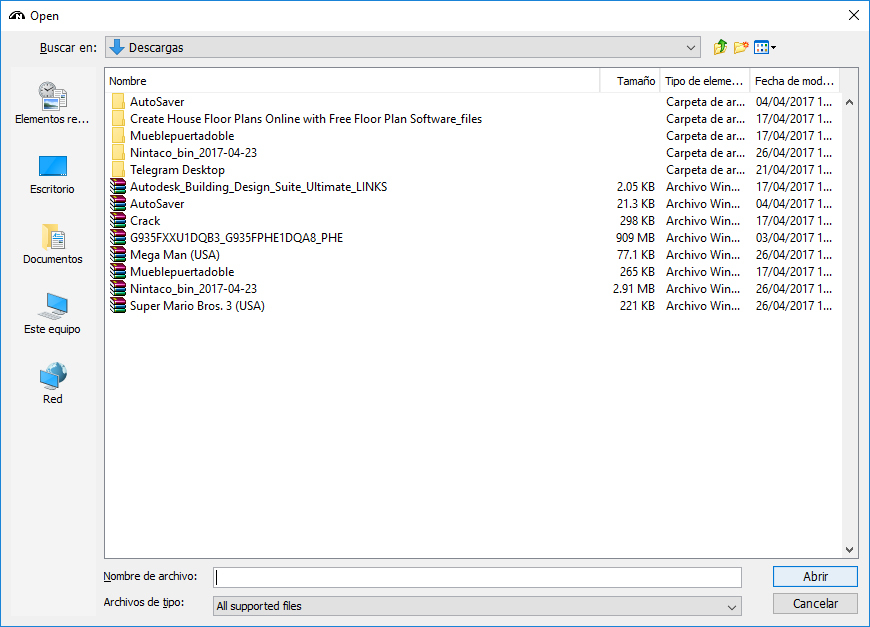Go to Escritorio in the places bar
The width and height of the screenshot is (870, 627).
[x=52, y=174]
